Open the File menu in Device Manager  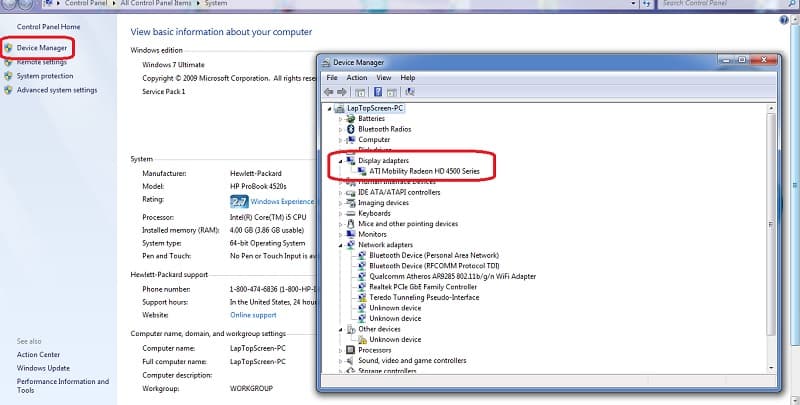point(332,78)
